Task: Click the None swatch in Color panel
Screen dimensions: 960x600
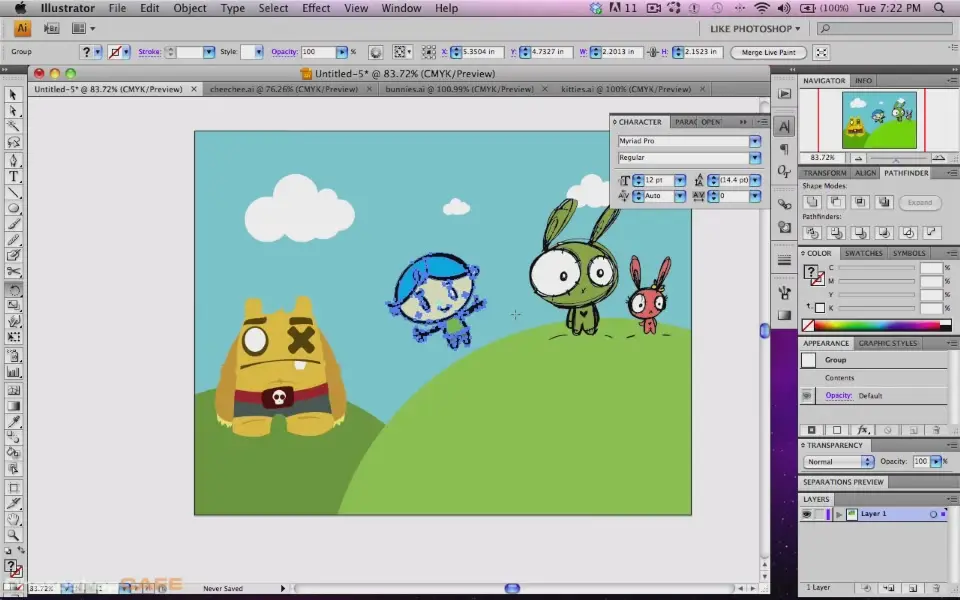Action: click(x=808, y=326)
